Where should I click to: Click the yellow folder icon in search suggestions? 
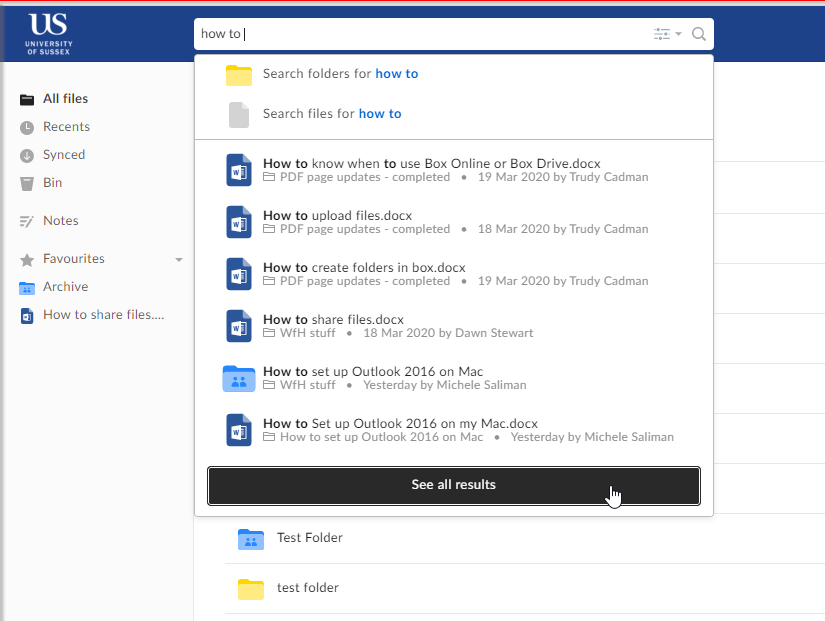coord(239,75)
